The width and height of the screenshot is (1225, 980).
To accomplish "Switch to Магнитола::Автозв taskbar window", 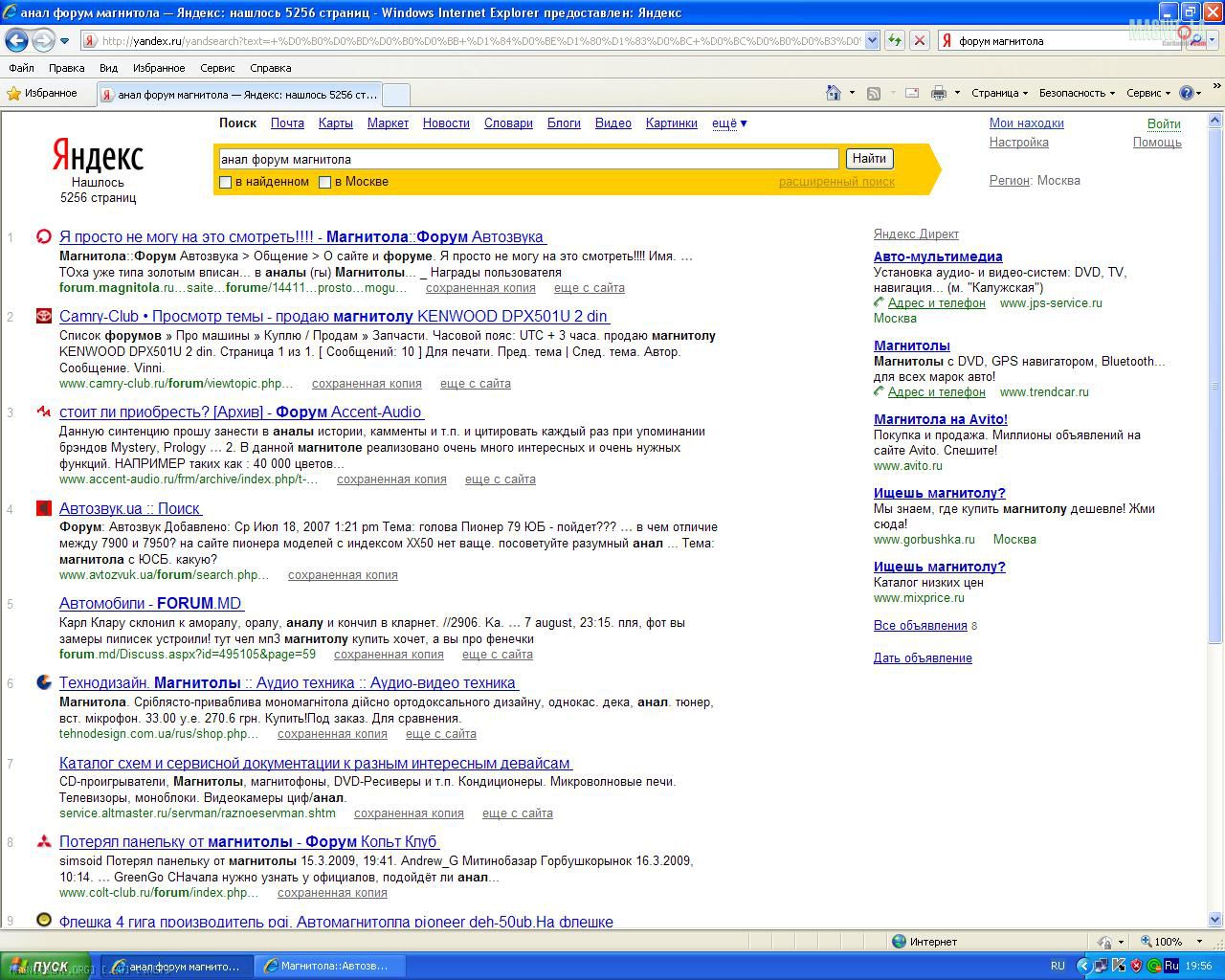I will pos(331,967).
